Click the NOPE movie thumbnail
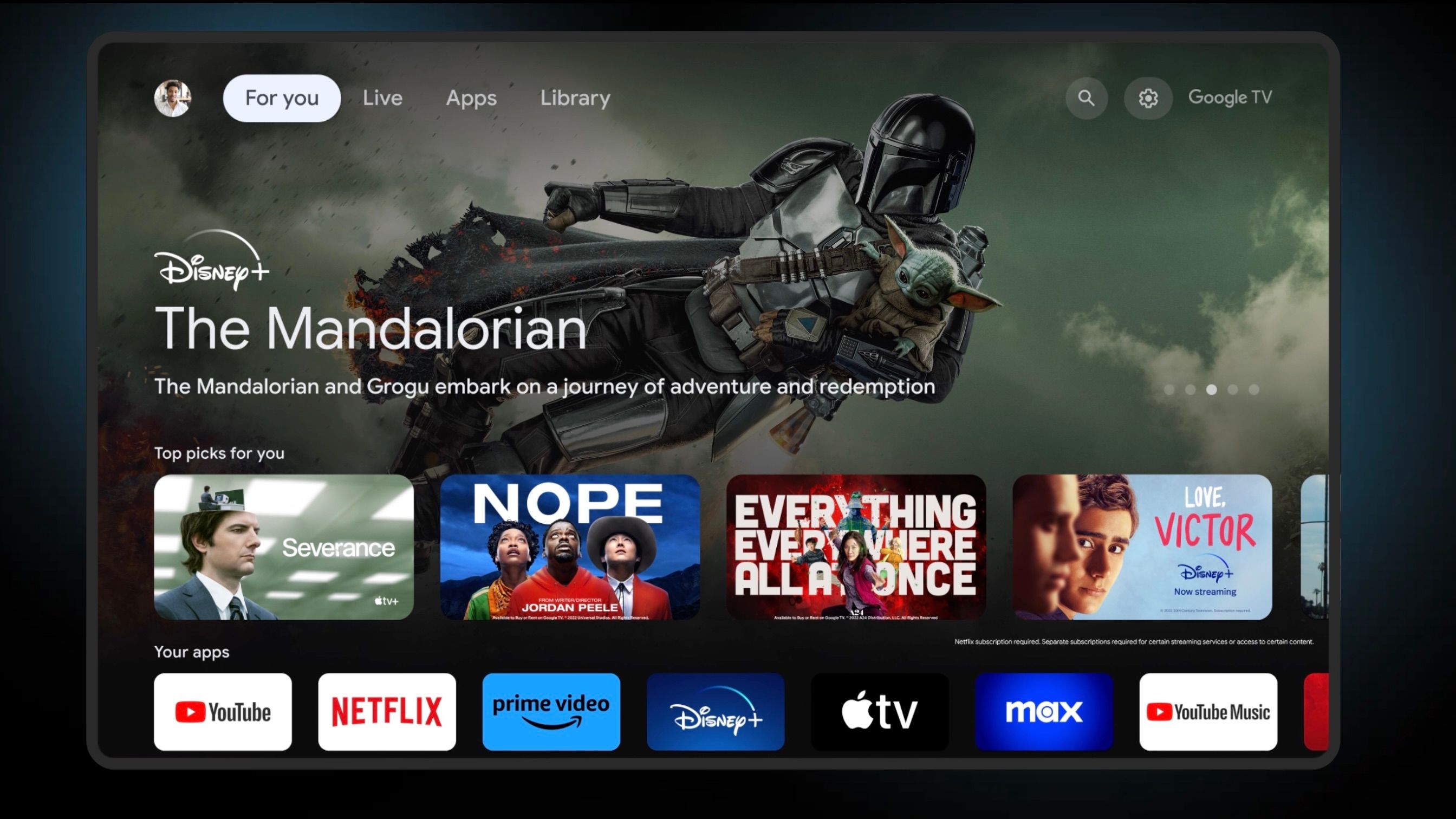Viewport: 1456px width, 819px height. tap(570, 546)
